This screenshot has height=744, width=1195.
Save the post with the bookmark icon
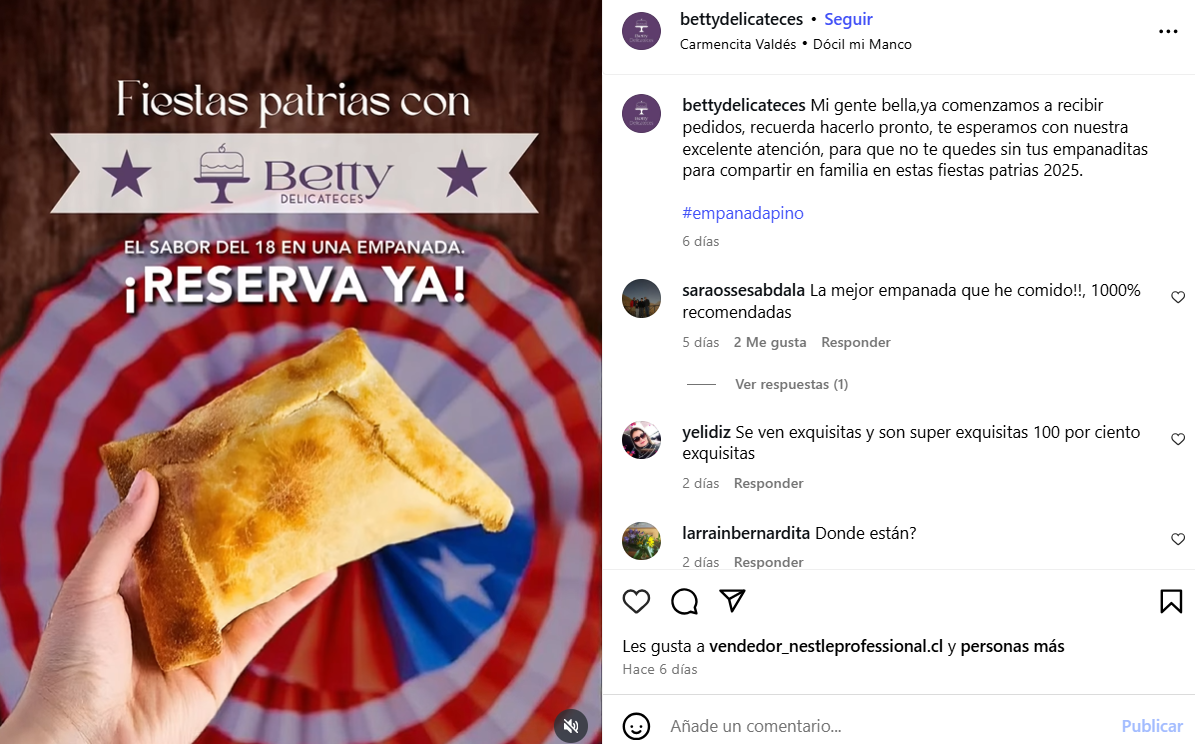(x=1171, y=601)
